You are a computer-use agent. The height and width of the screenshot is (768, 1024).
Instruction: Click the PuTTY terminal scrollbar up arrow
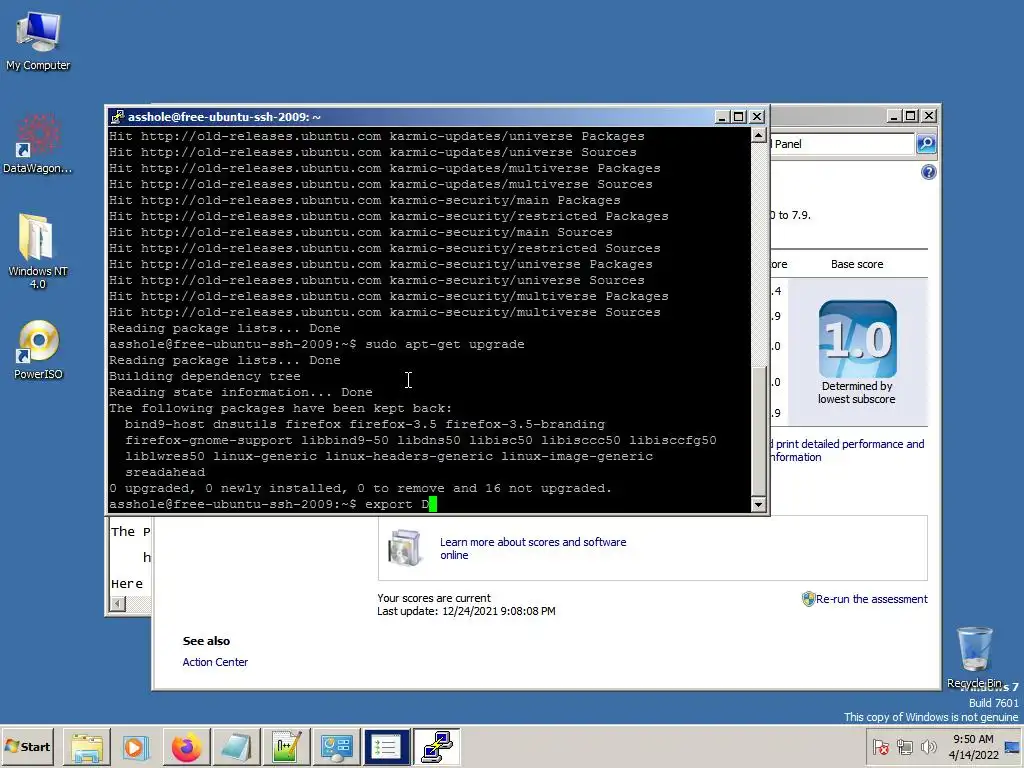(x=758, y=135)
